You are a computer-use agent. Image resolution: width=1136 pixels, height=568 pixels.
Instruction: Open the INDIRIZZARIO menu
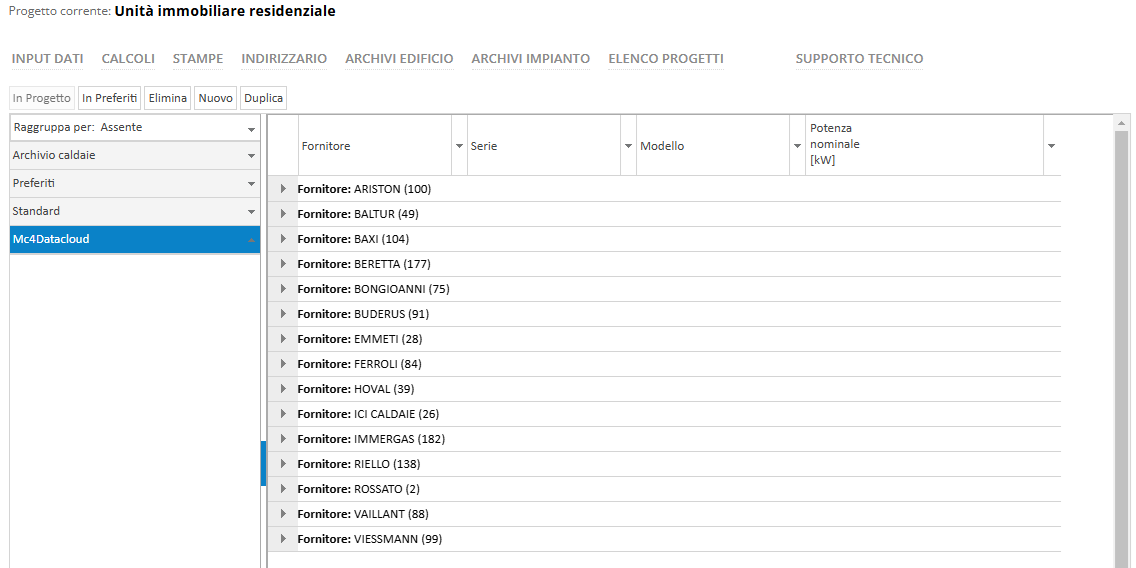click(x=284, y=59)
